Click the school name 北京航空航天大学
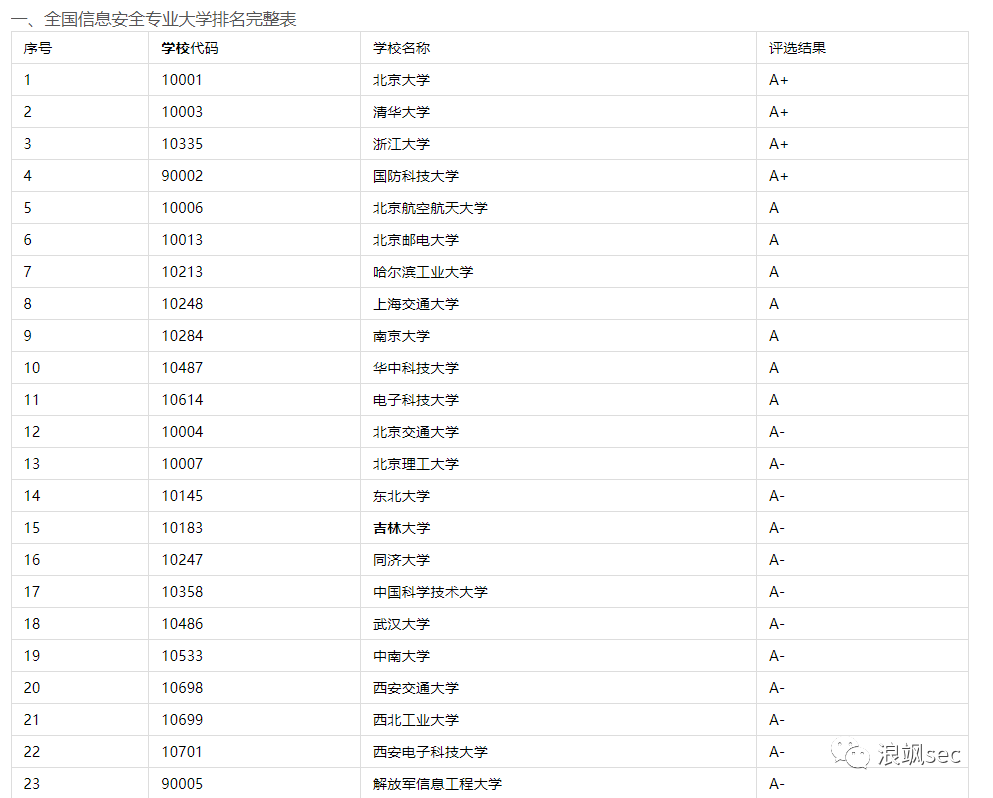 431,208
